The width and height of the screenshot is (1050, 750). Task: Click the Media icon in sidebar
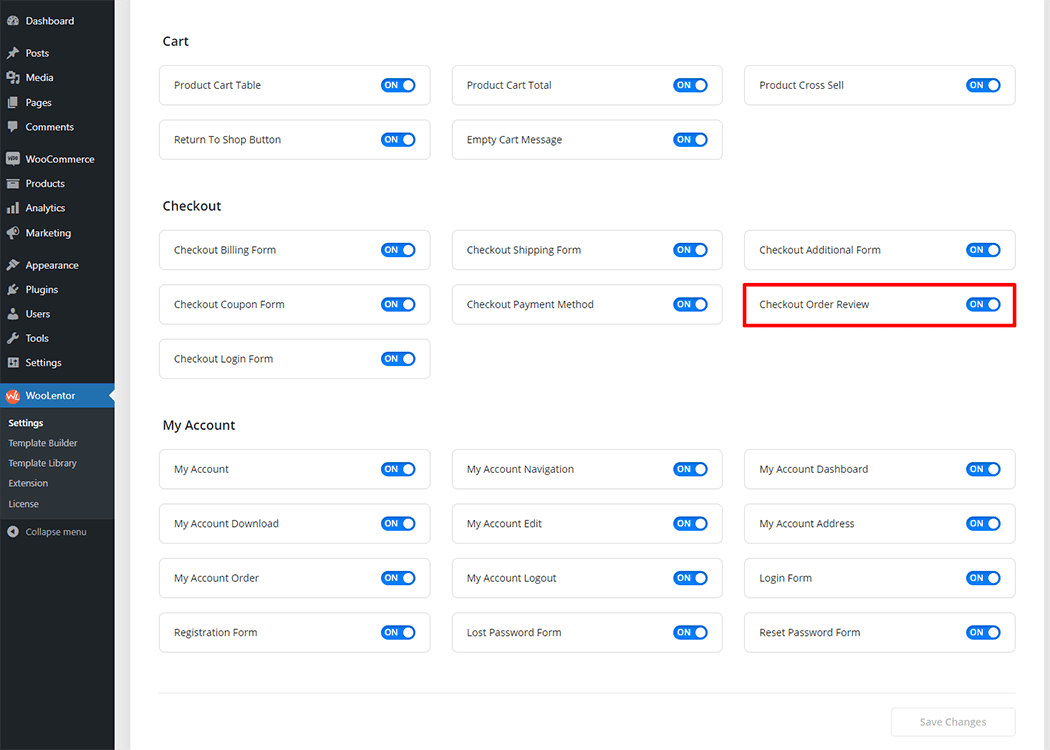pyautogui.click(x=13, y=78)
